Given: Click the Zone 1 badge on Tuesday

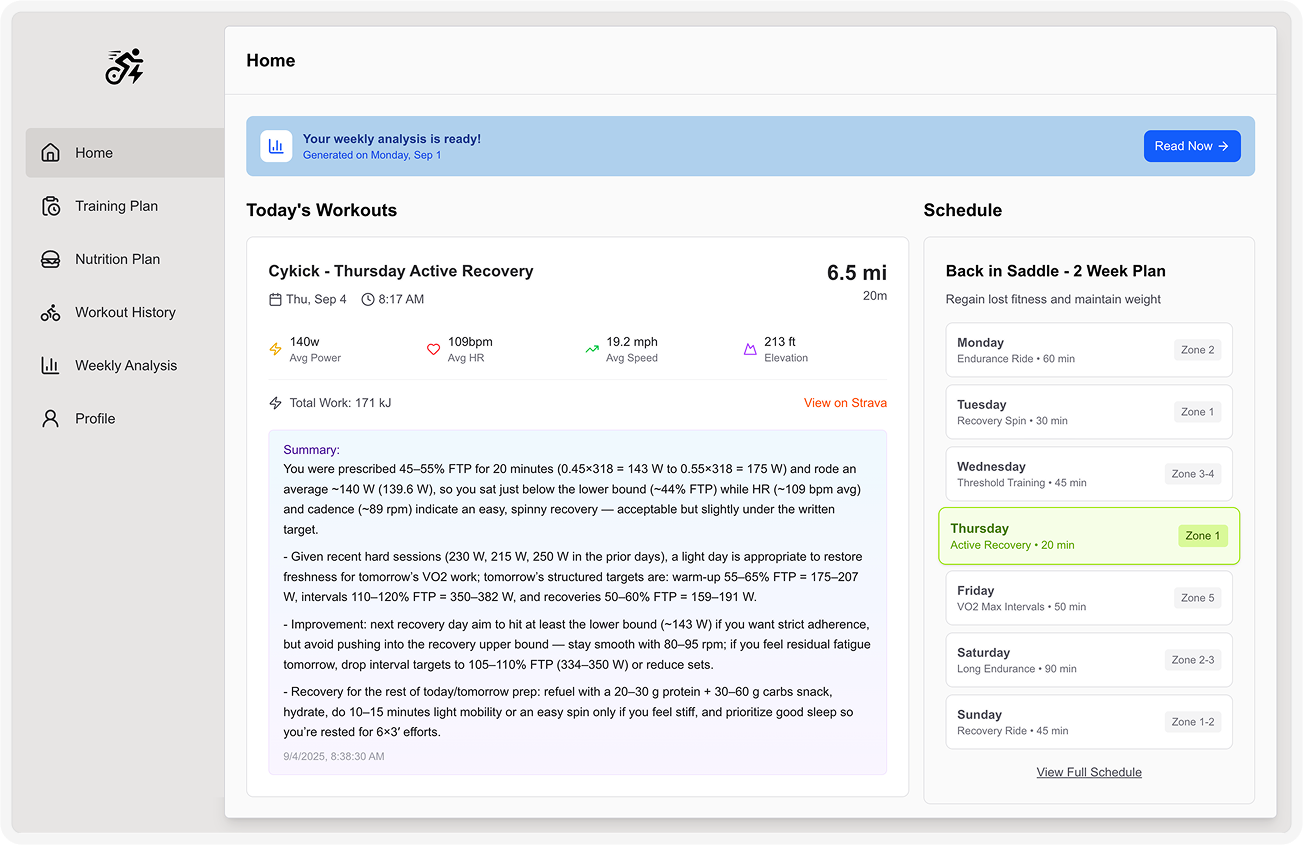Looking at the screenshot, I should tap(1197, 412).
